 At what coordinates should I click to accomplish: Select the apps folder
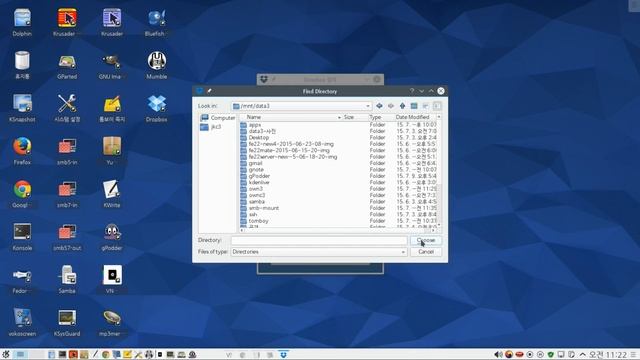(251, 125)
